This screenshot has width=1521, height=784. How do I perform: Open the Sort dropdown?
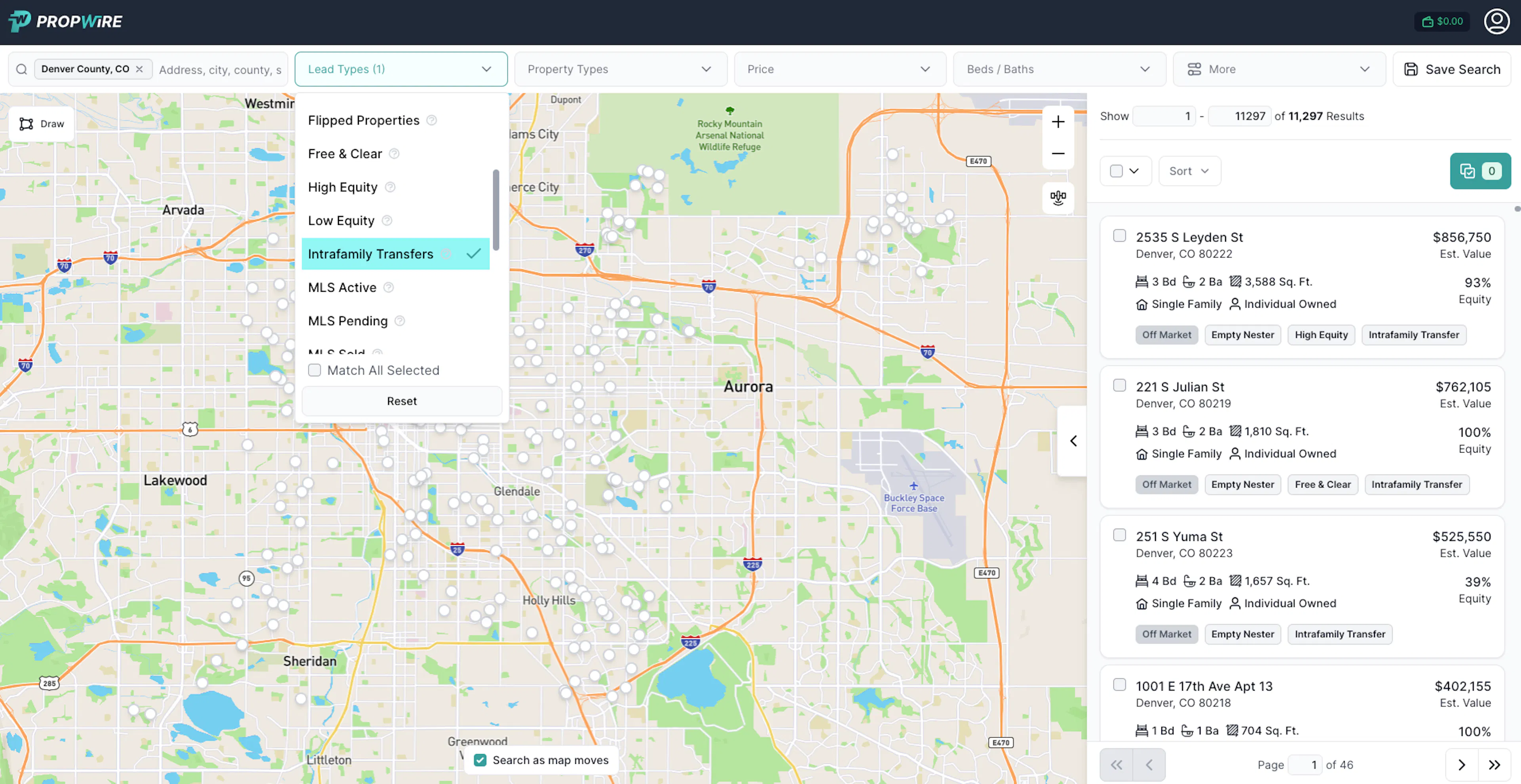tap(1189, 171)
